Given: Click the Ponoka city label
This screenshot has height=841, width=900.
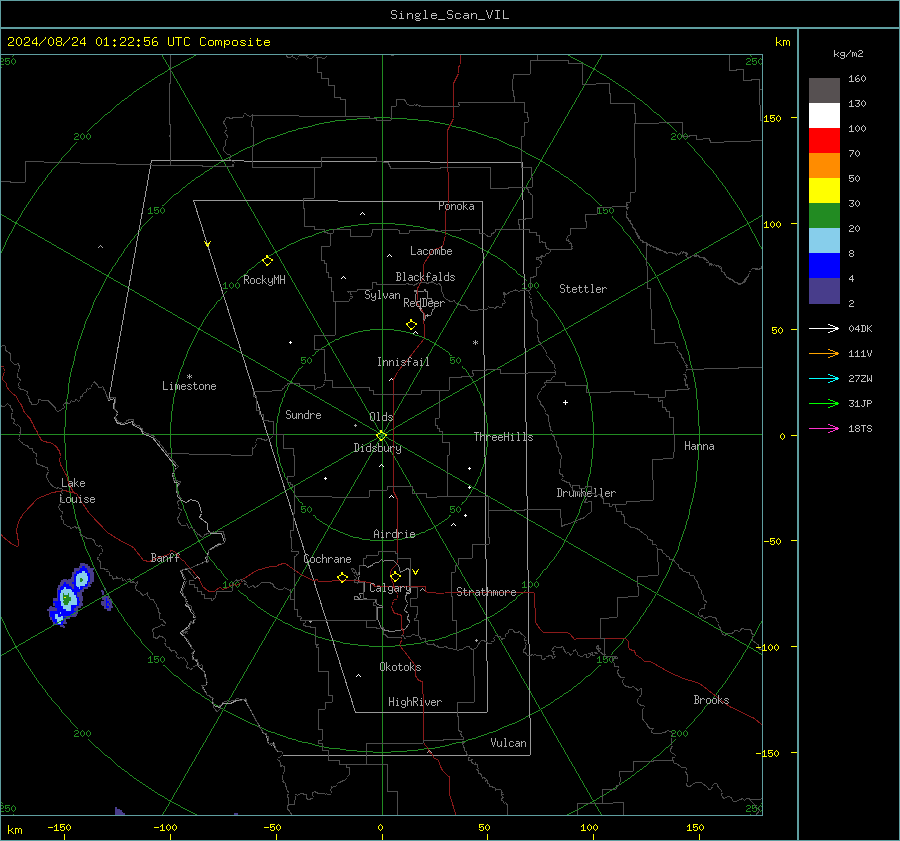Looking at the screenshot, I should [456, 206].
